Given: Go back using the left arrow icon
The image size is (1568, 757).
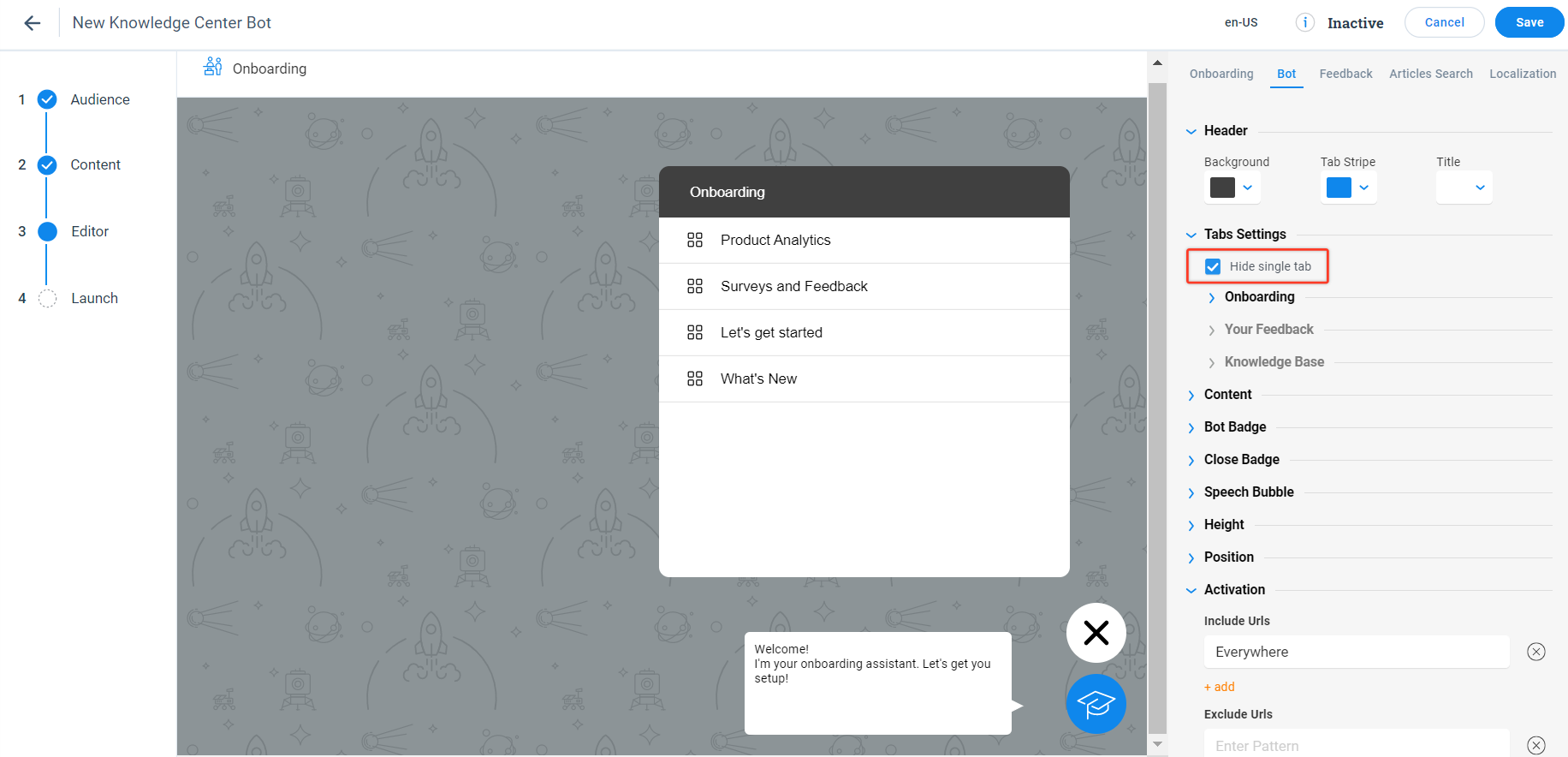Looking at the screenshot, I should click(x=33, y=23).
